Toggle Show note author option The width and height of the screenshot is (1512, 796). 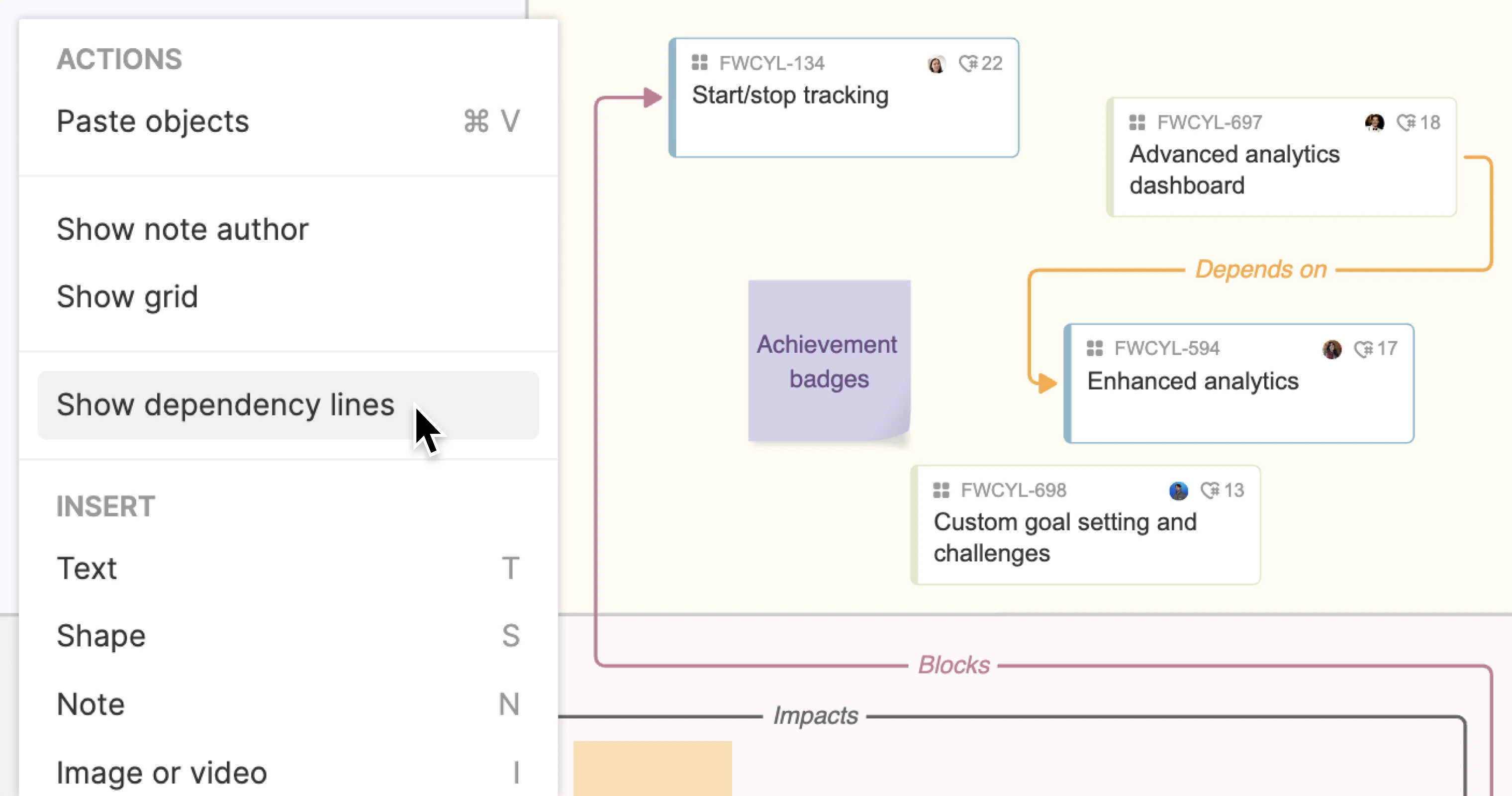click(x=183, y=229)
